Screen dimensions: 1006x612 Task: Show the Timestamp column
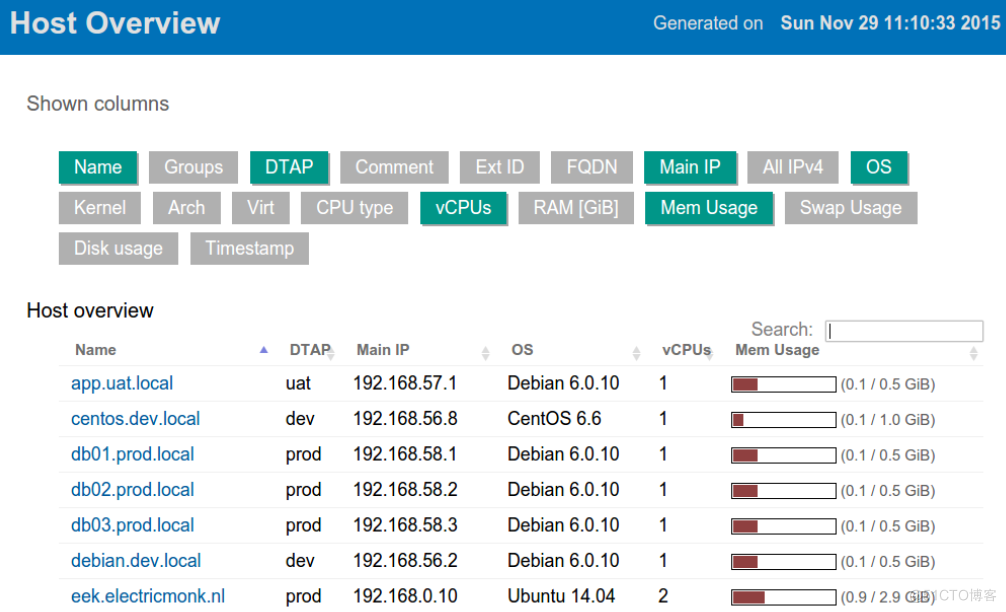coord(249,249)
